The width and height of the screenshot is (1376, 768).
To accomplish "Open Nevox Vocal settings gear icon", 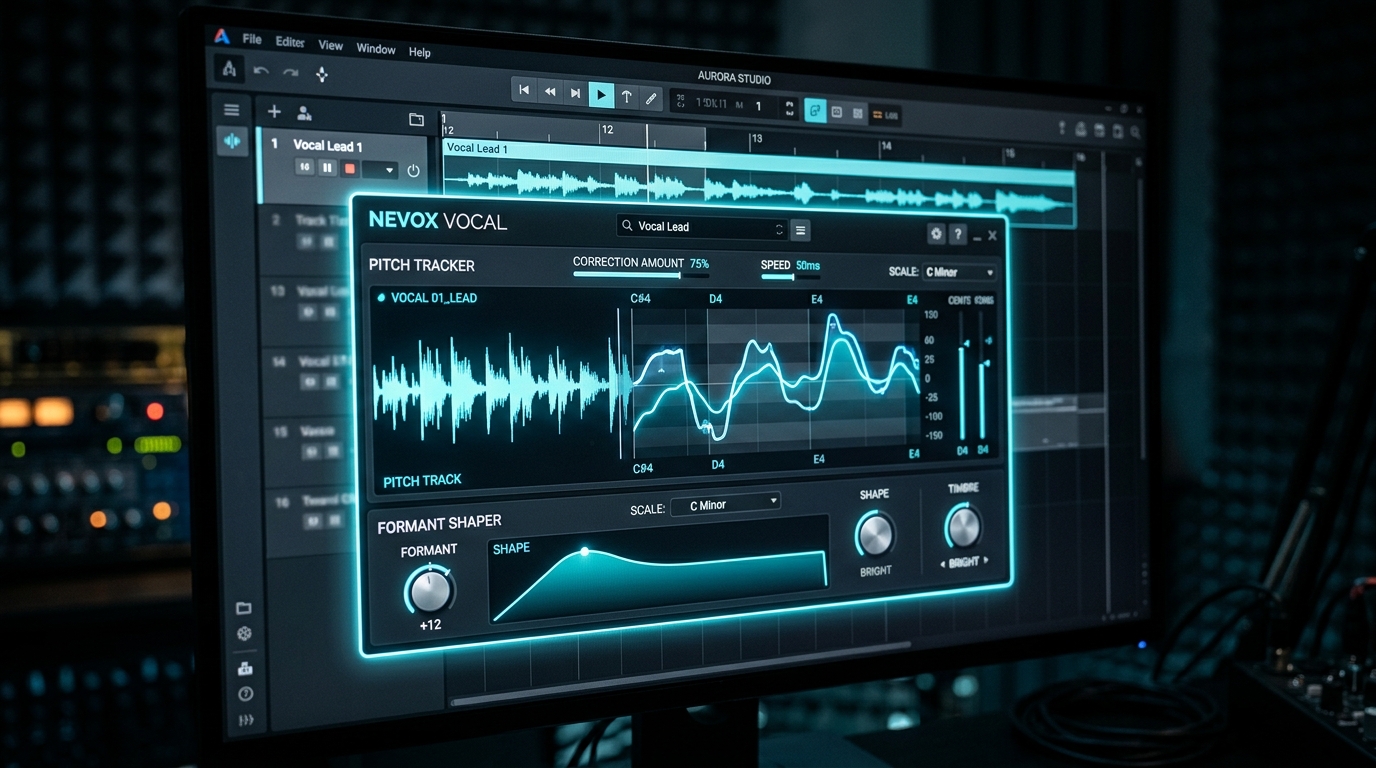I will (936, 234).
